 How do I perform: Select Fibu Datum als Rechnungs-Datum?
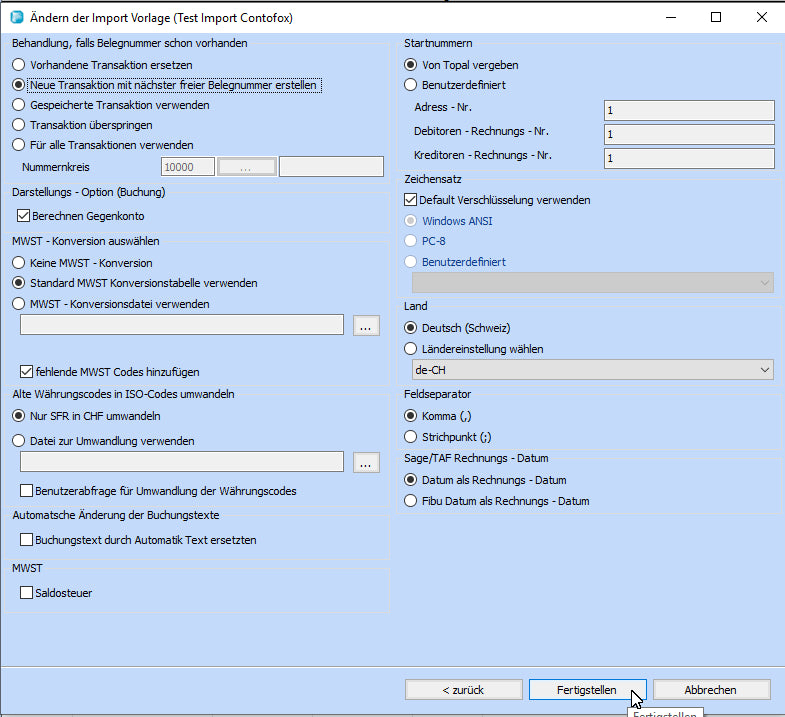[410, 501]
